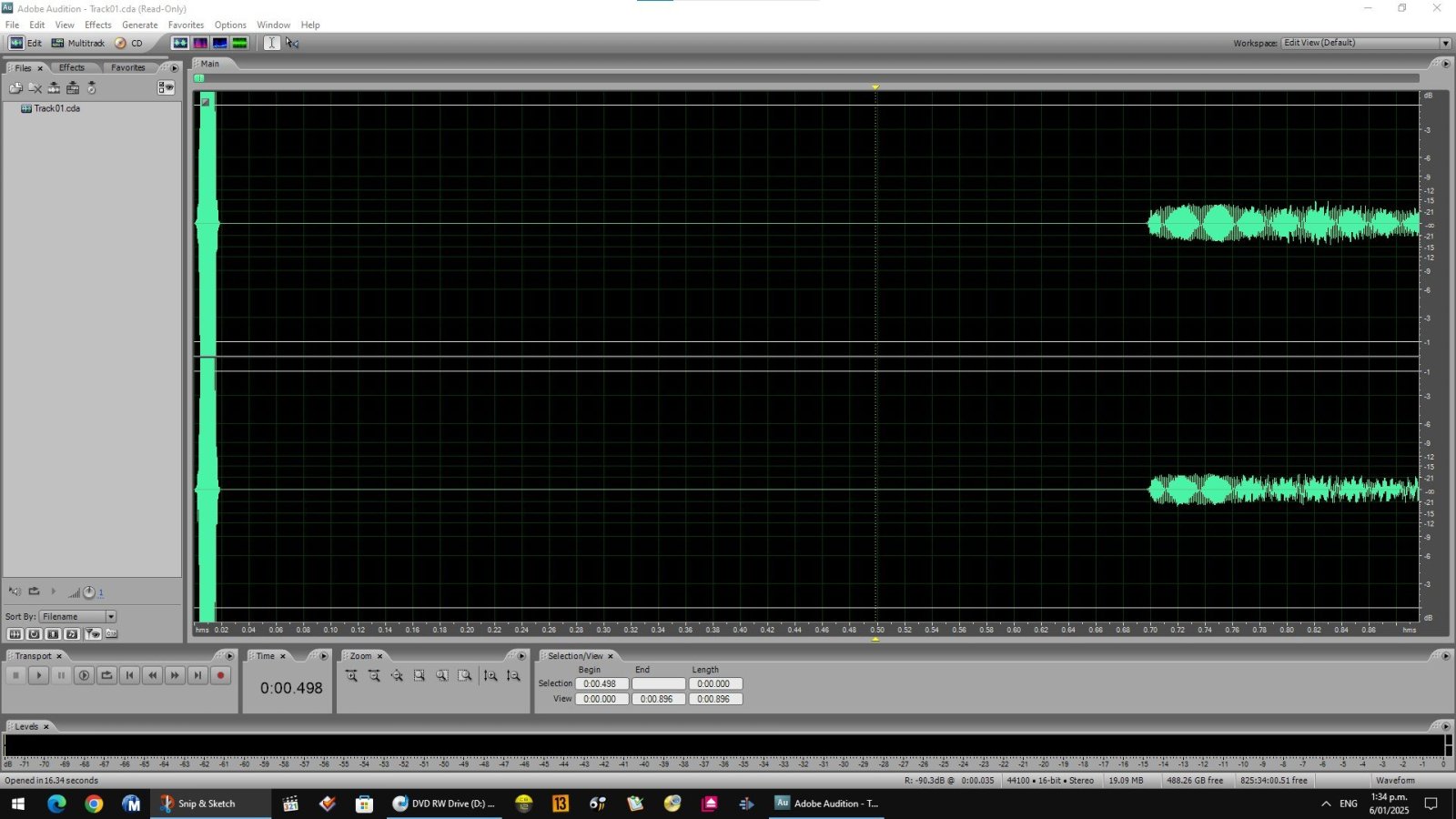Open the Sort By Filename dropdown
Screen dimensions: 1456x819
pos(78,616)
